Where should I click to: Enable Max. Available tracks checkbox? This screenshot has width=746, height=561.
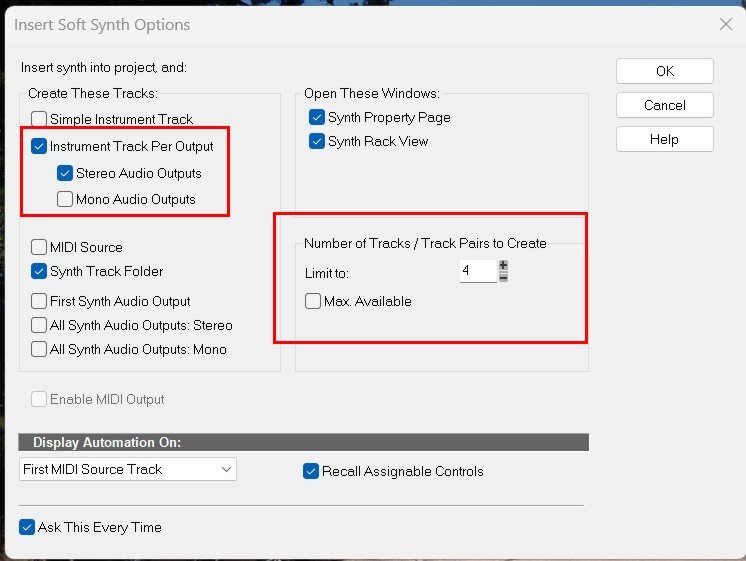(x=314, y=301)
